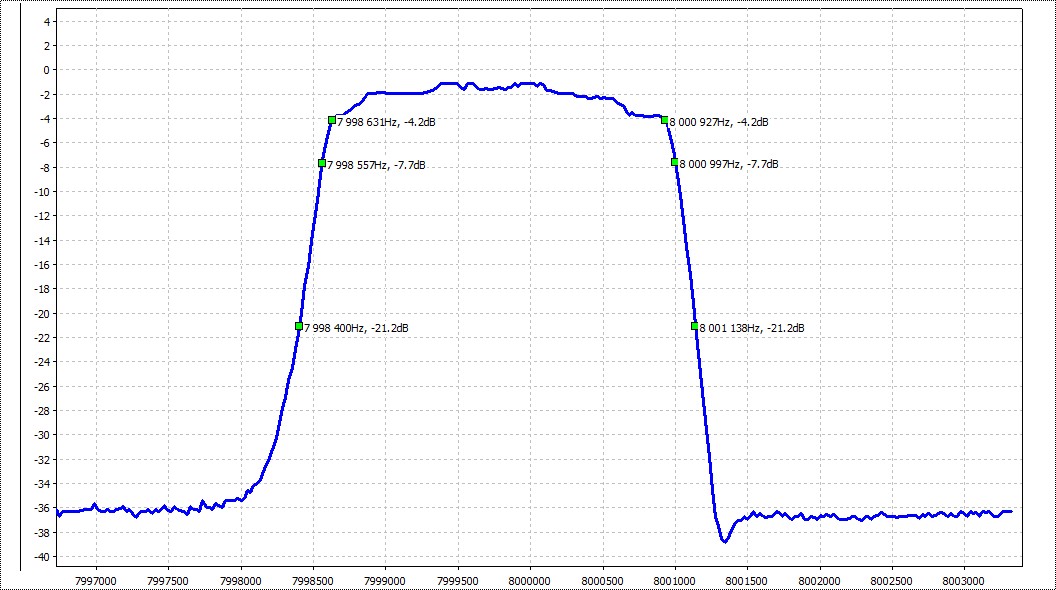Click the curve's lowest dip near 8001300
The width and height of the screenshot is (1056, 590).
pos(725,540)
